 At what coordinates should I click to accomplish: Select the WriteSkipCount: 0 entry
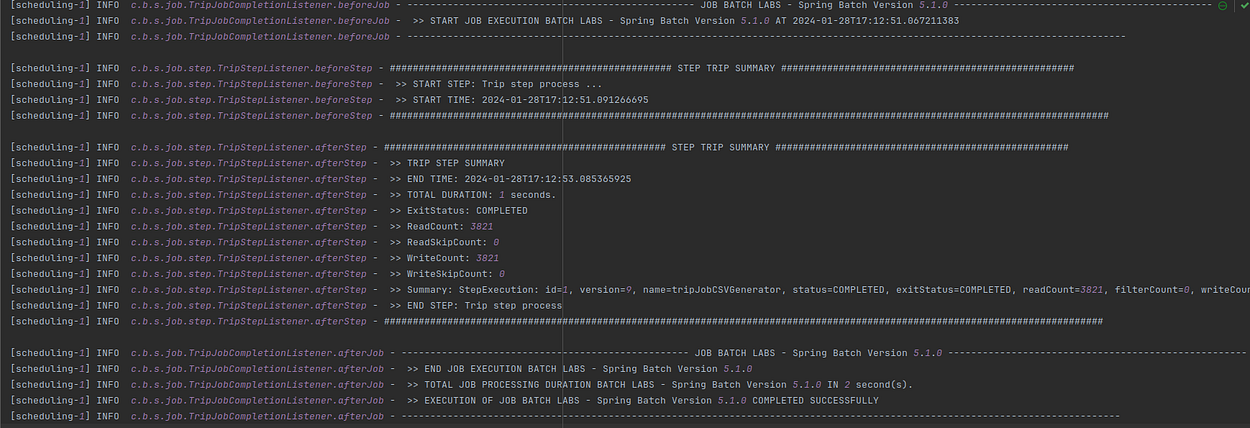[257, 274]
